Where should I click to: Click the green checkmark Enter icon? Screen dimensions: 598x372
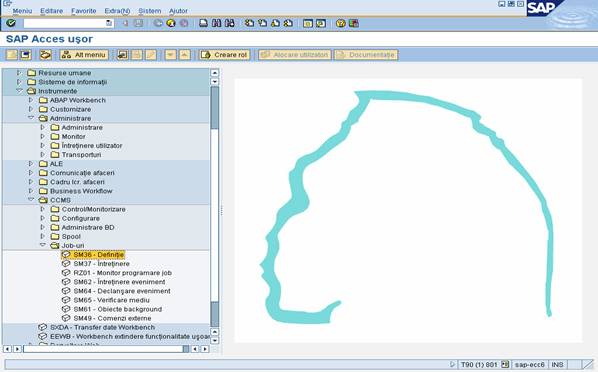click(11, 23)
